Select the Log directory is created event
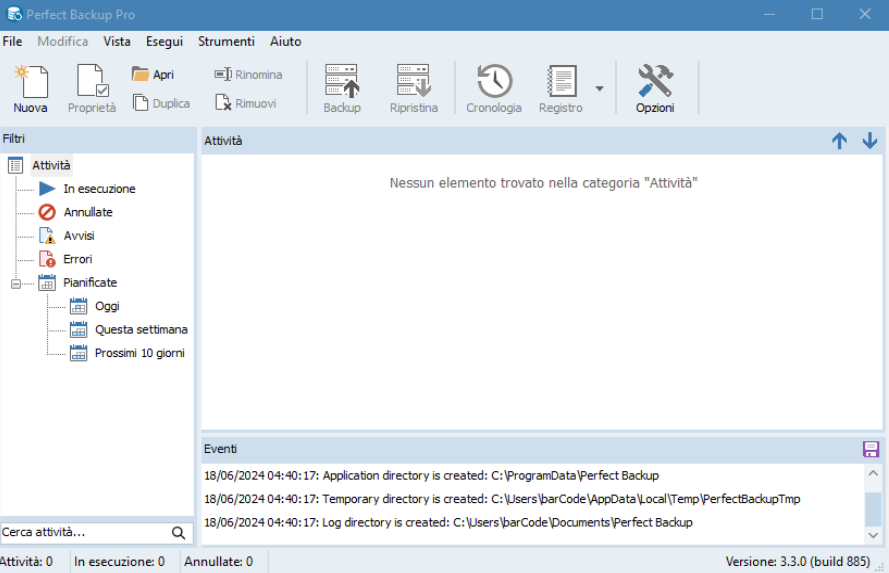The width and height of the screenshot is (889, 573). [448, 523]
